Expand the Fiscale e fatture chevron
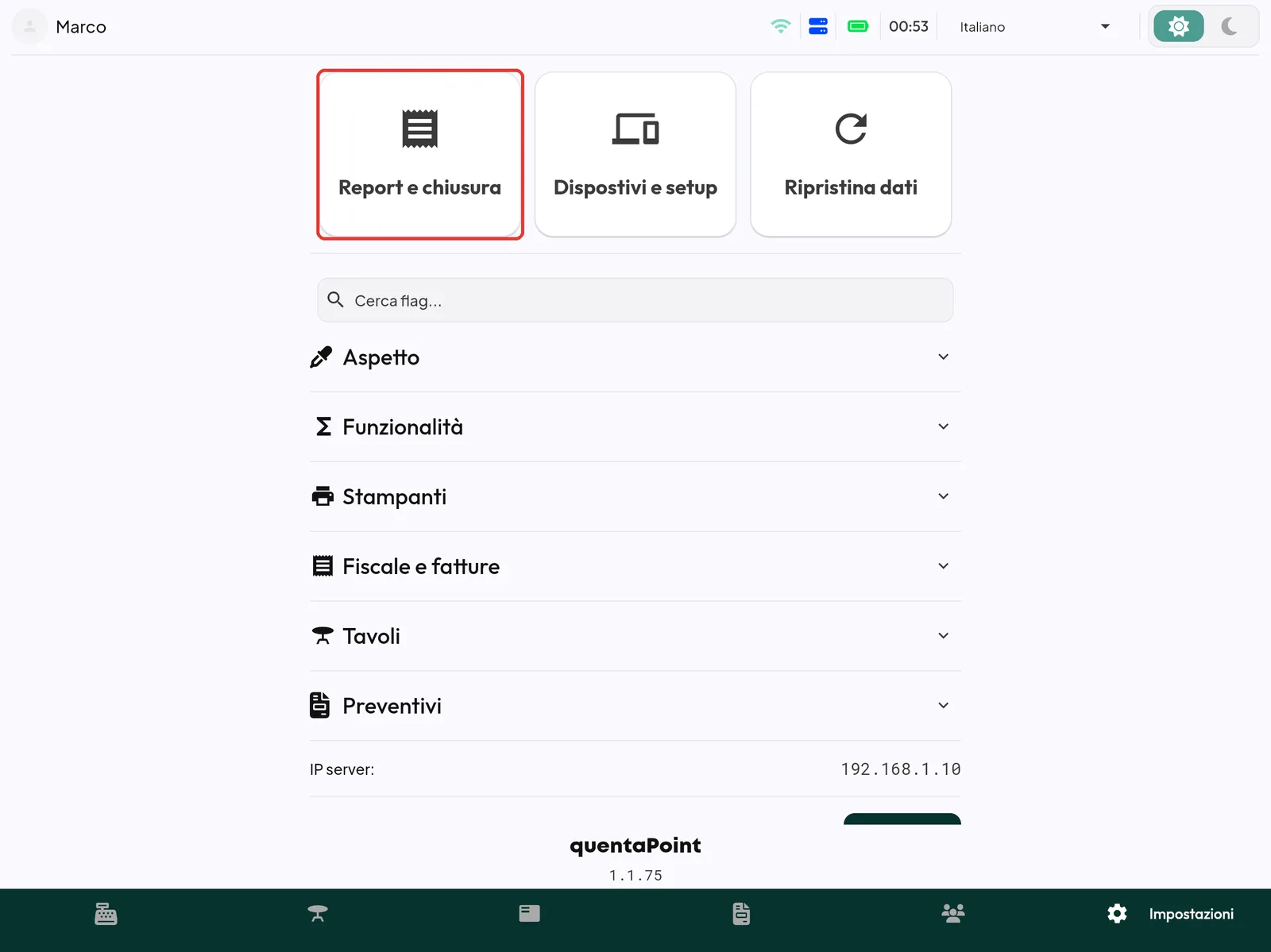The height and width of the screenshot is (952, 1271). [x=943, y=566]
